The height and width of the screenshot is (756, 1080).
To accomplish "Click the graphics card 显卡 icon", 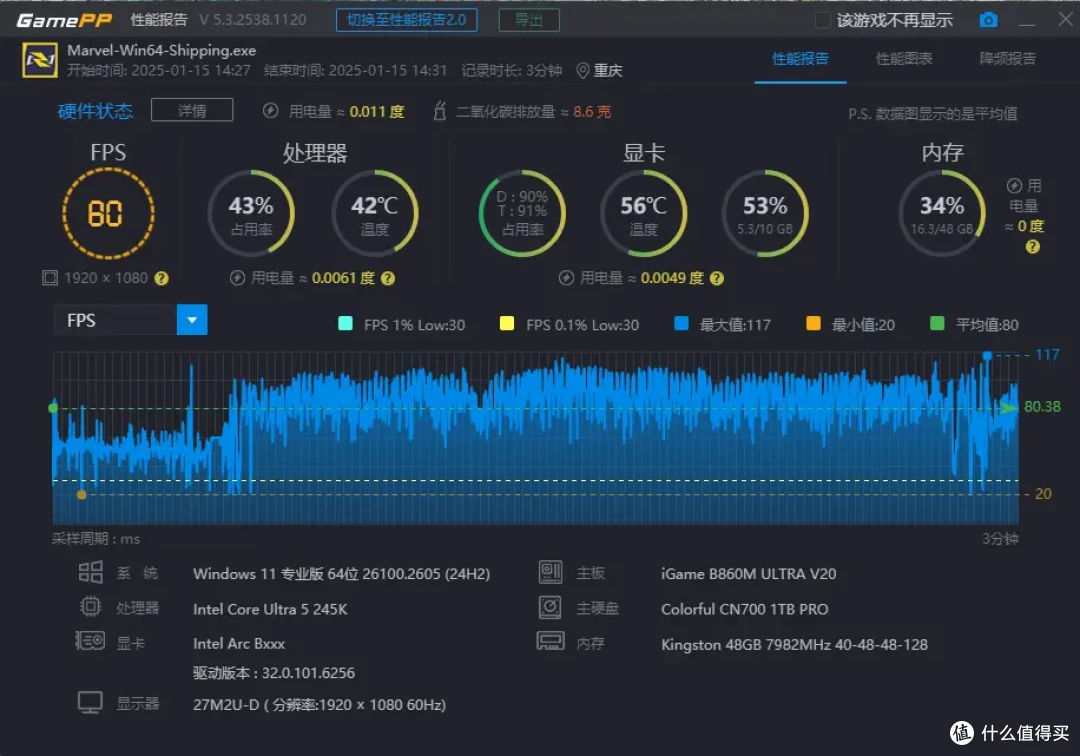I will 90,641.
